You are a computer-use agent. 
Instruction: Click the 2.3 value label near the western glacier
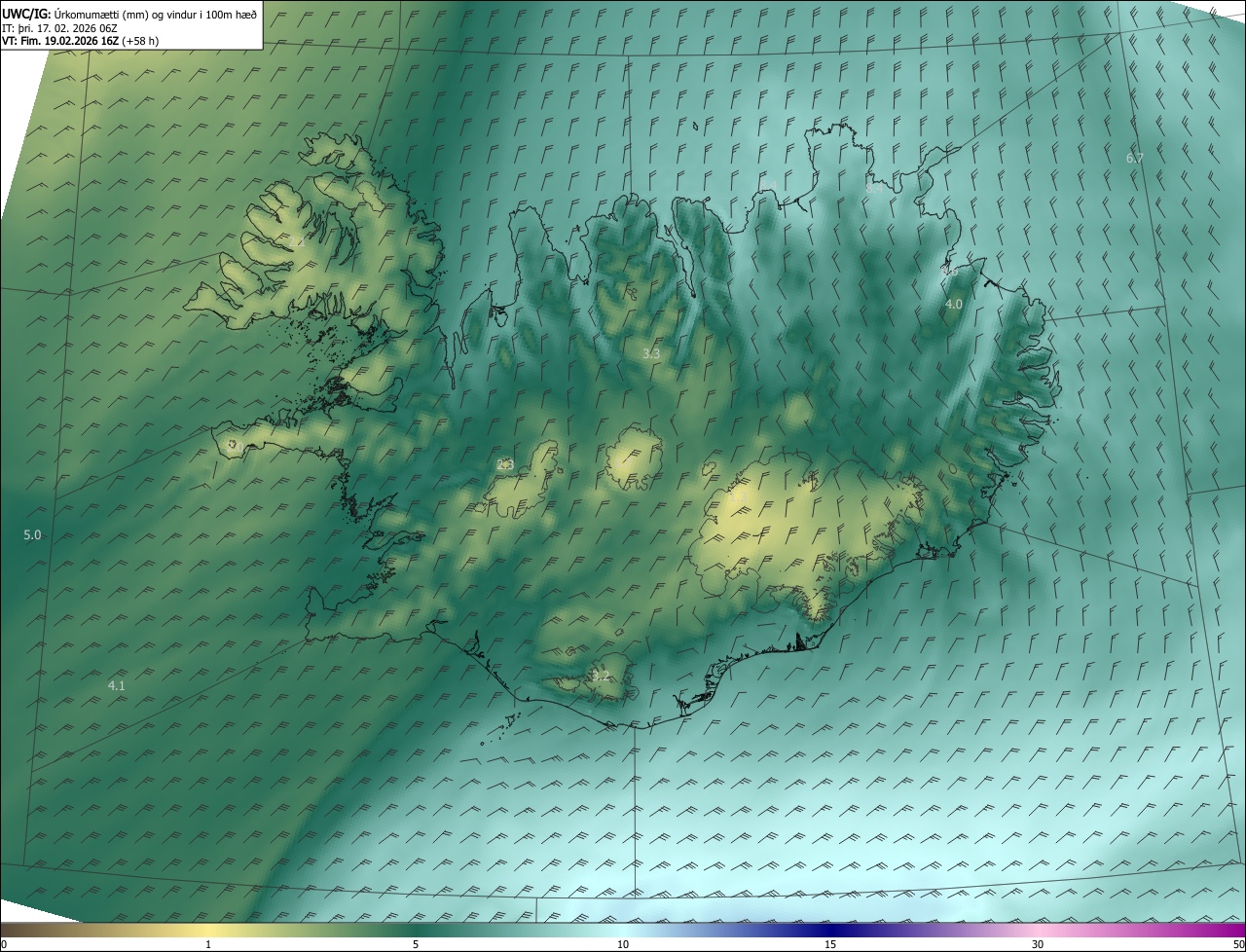tap(505, 465)
